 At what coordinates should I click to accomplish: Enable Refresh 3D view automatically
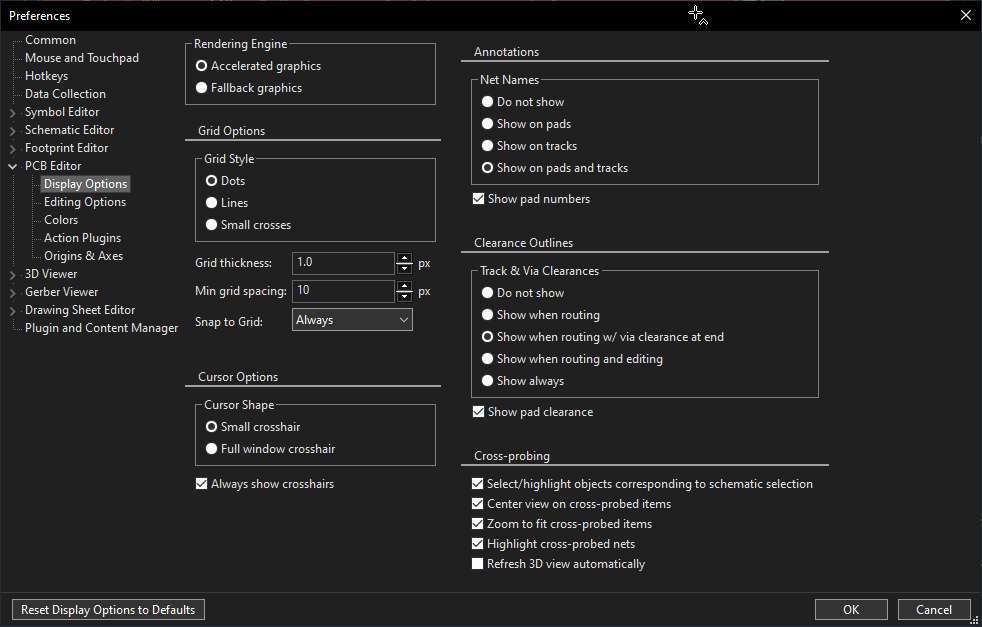point(478,563)
